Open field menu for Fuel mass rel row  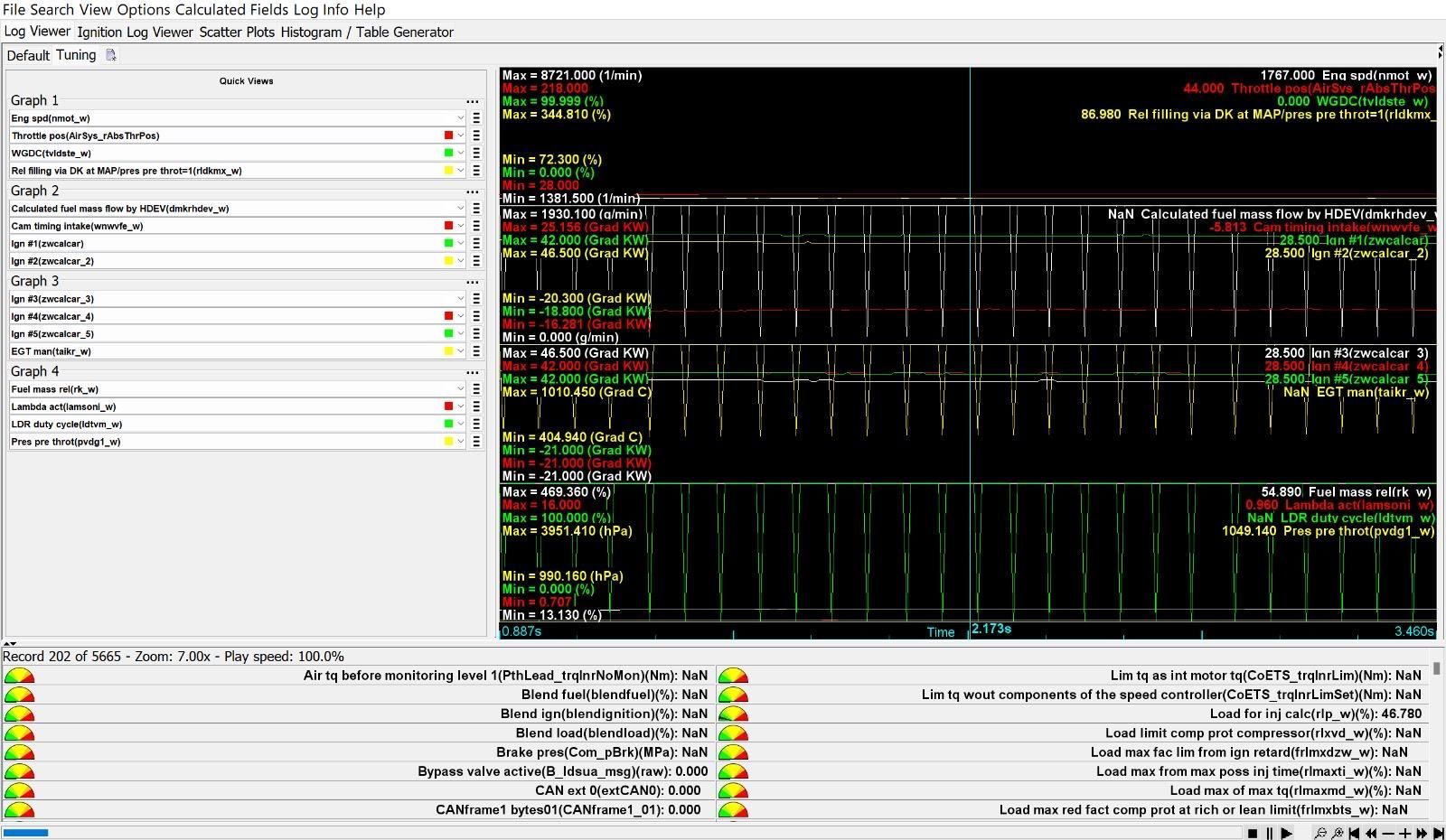(x=476, y=389)
